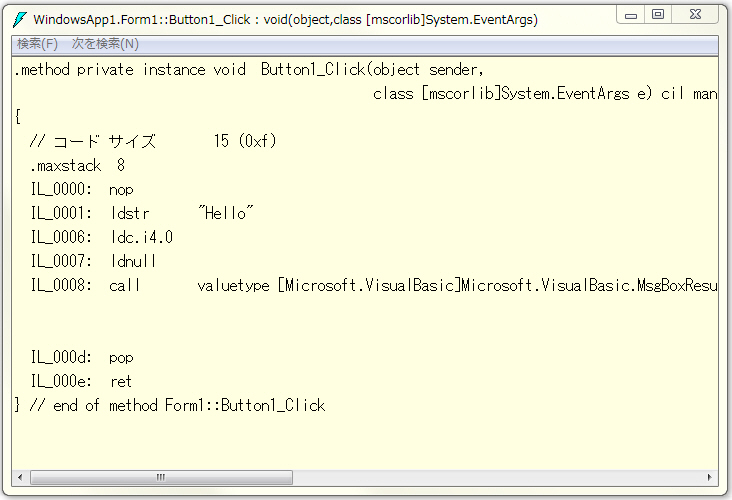
Task: Click the ldstr "Hello" line
Action: click(142, 213)
